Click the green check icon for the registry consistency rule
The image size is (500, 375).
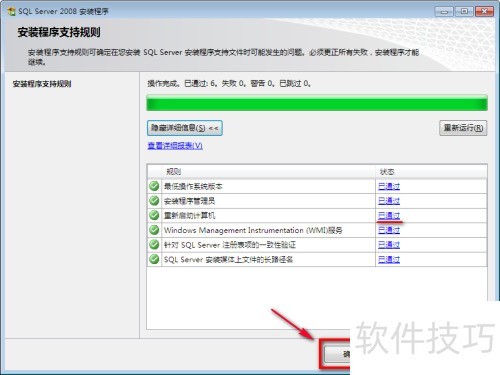coord(154,245)
